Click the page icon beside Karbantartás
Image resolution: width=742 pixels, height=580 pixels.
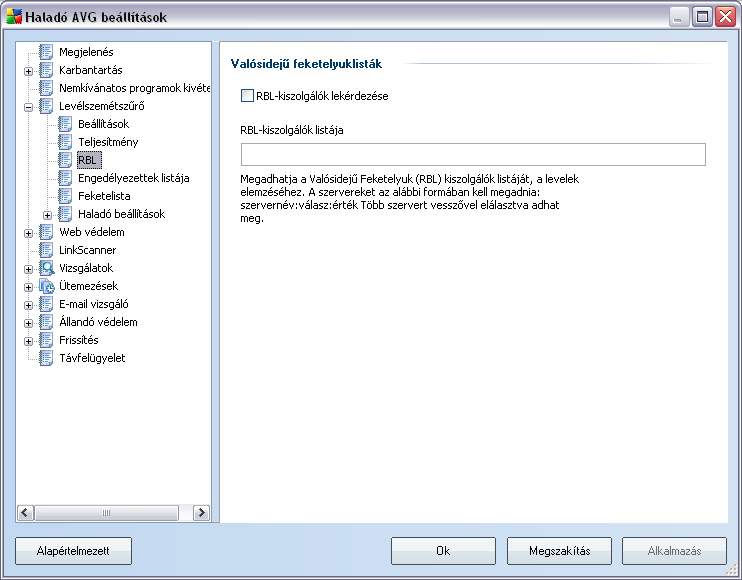click(x=46, y=70)
